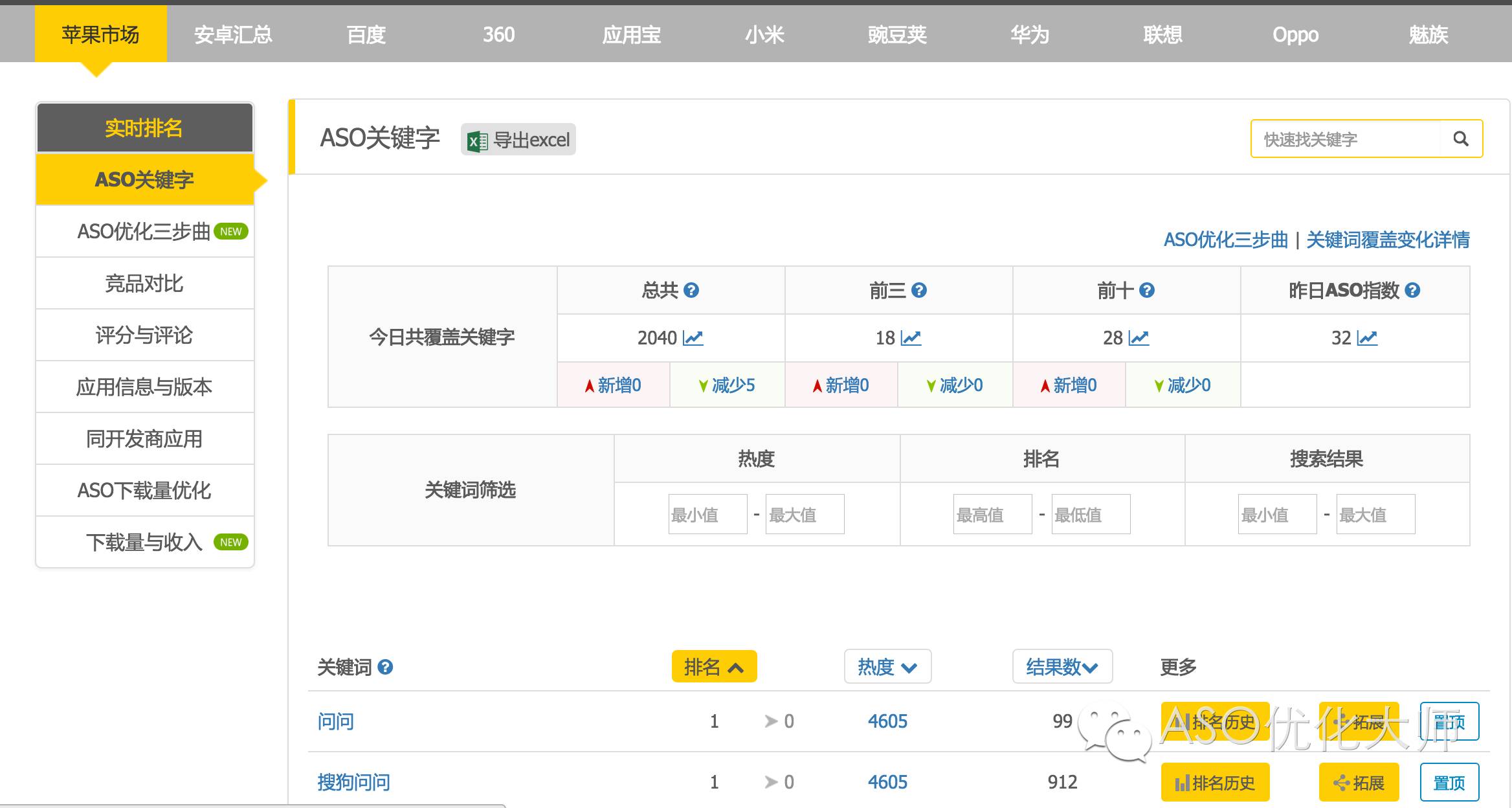Image resolution: width=1512 pixels, height=808 pixels.
Task: Click the help icon beside 关键词 header
Action: tap(385, 667)
